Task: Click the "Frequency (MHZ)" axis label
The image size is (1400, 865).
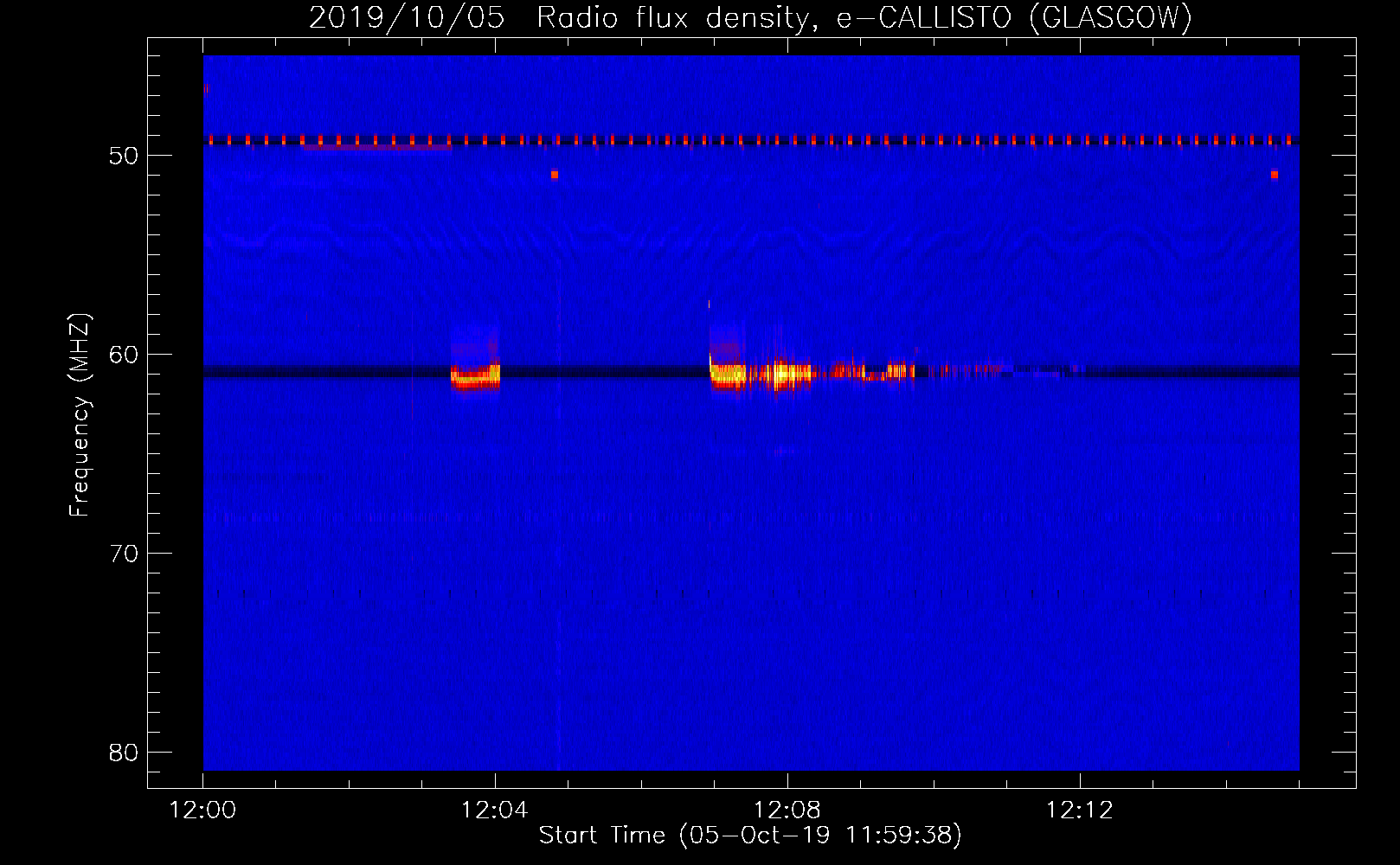Action: (79, 415)
